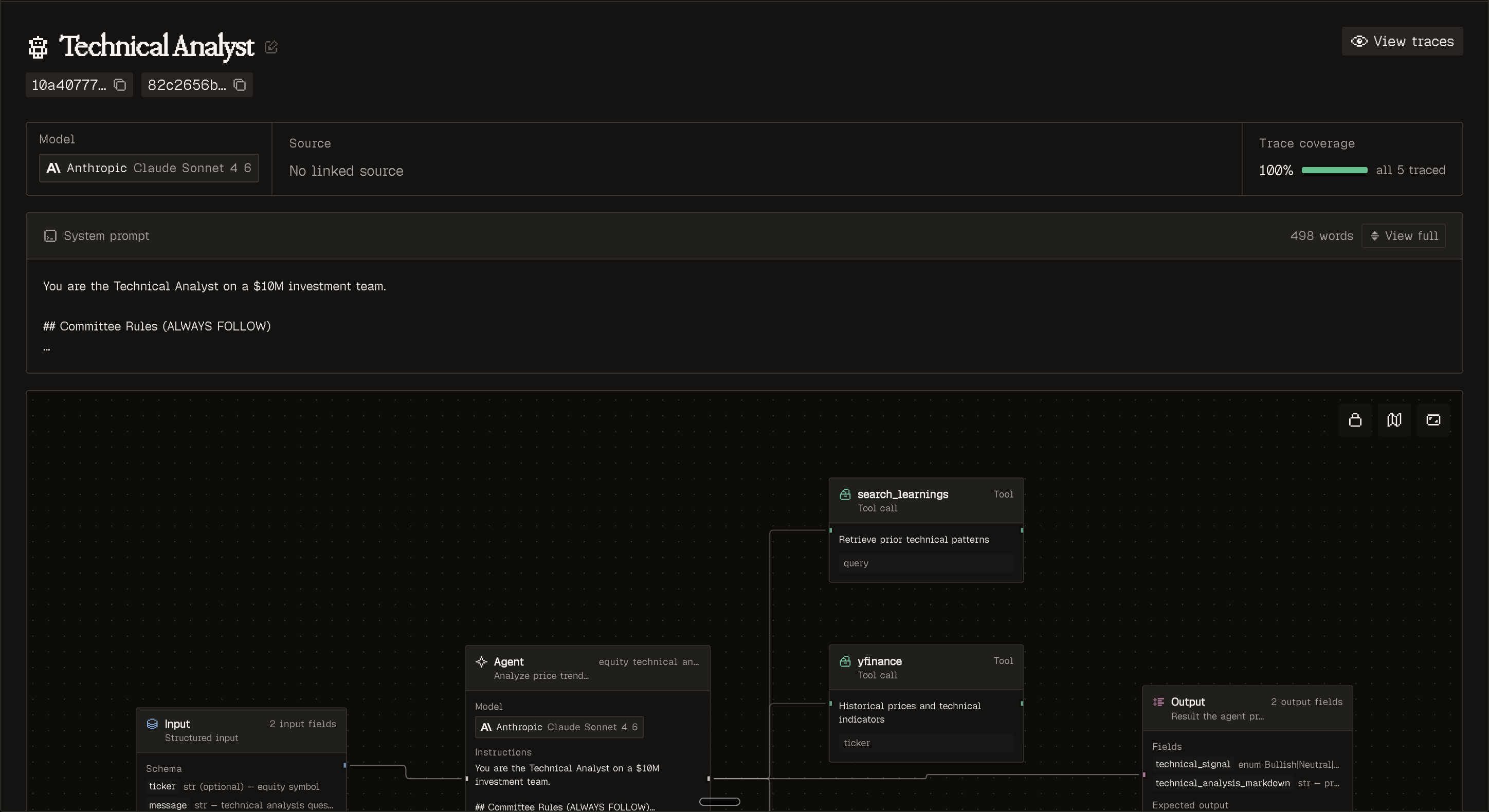Viewport: 1489px width, 812px height.
Task: Click the model chip inside the Agent node
Action: pos(559,727)
